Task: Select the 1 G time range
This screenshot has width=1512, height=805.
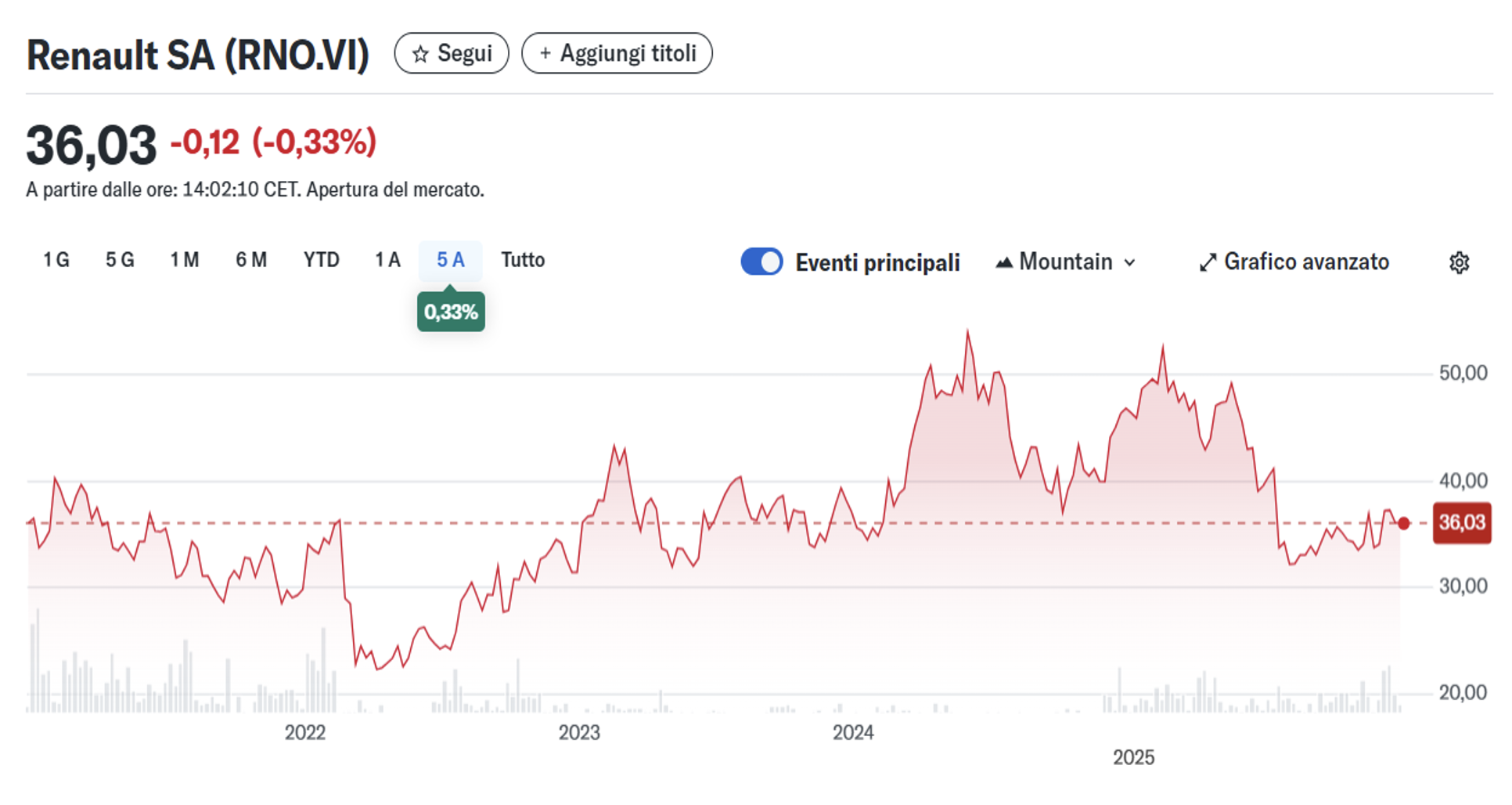Action: click(x=56, y=260)
